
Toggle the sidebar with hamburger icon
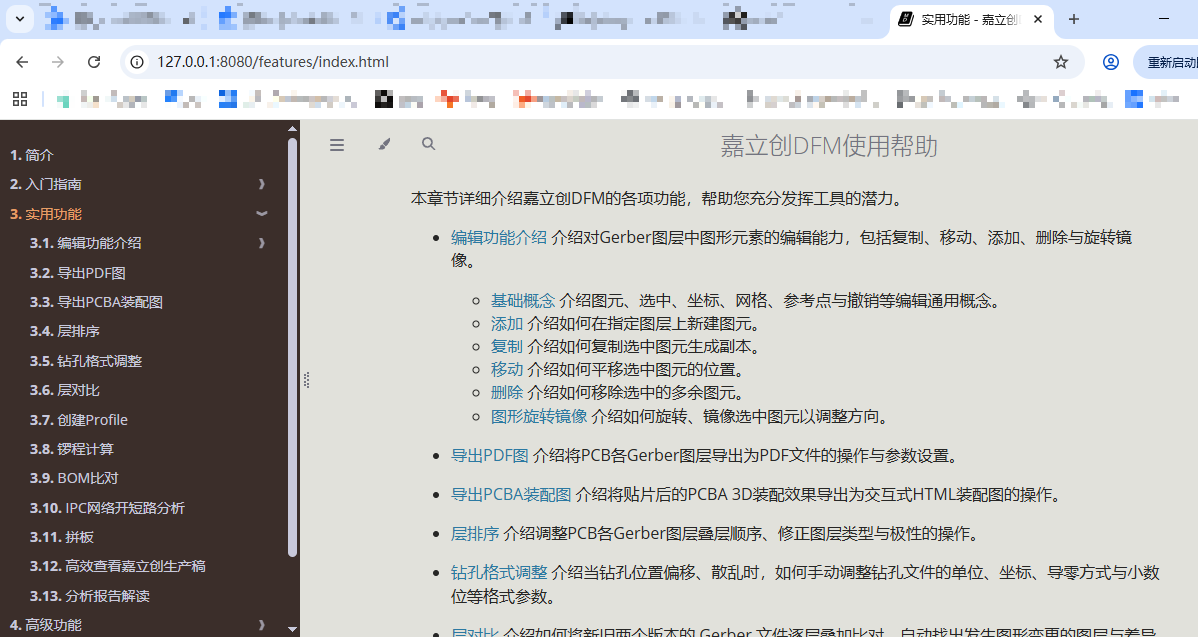337,144
